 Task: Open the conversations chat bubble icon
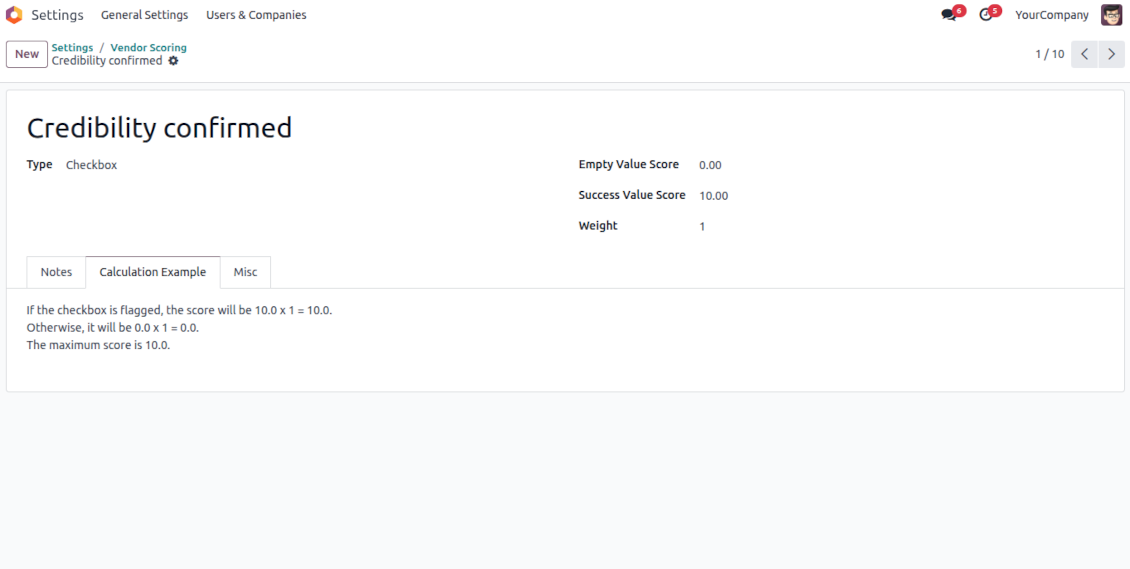[x=949, y=15]
